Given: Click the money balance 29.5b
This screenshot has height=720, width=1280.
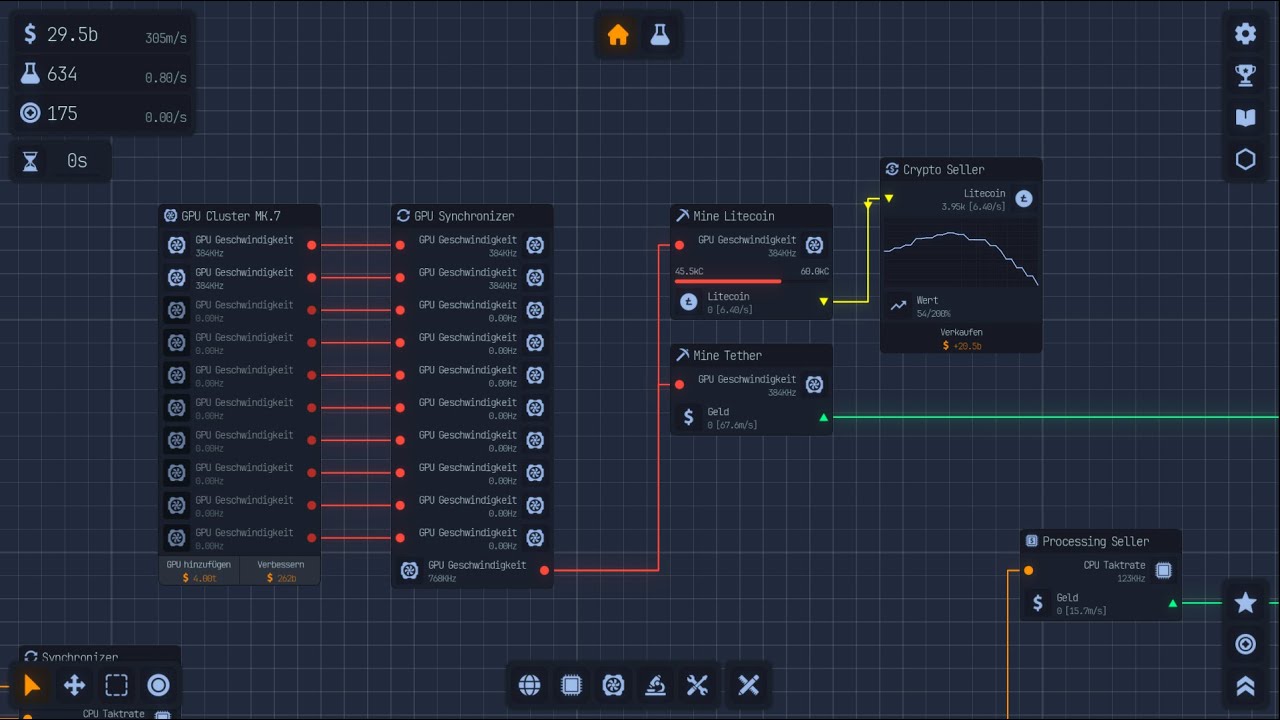Looking at the screenshot, I should click(x=72, y=35).
